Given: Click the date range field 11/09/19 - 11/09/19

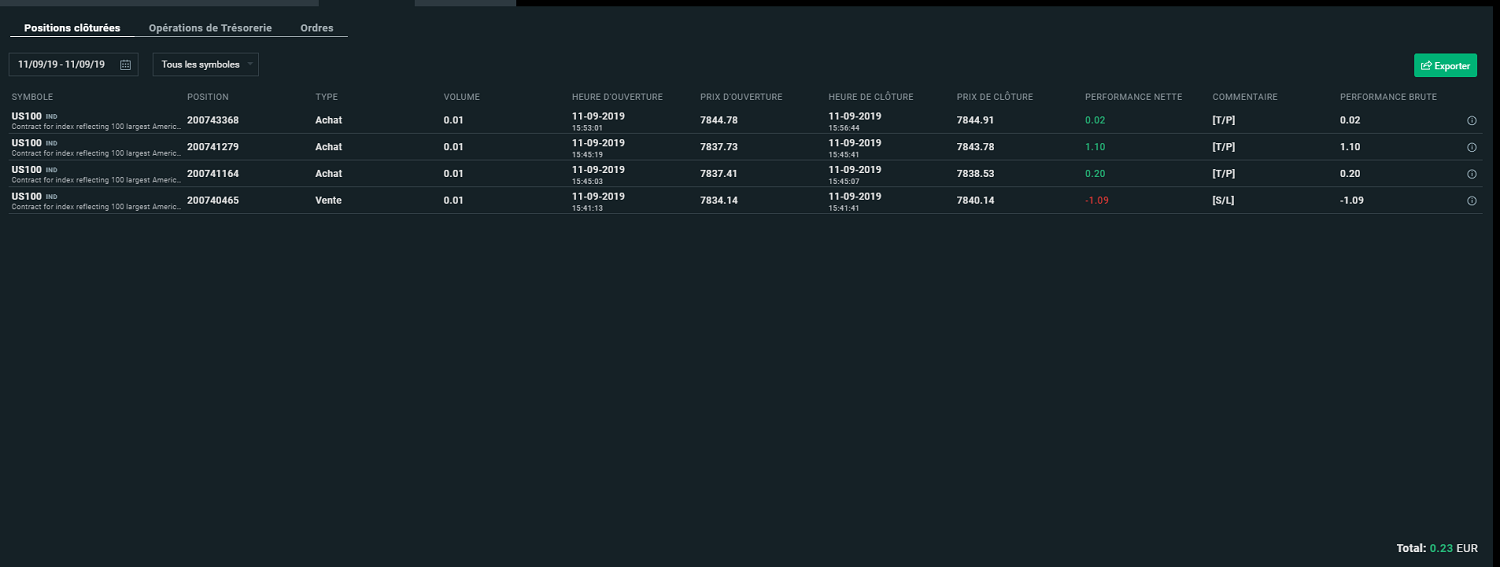Looking at the screenshot, I should [x=62, y=65].
